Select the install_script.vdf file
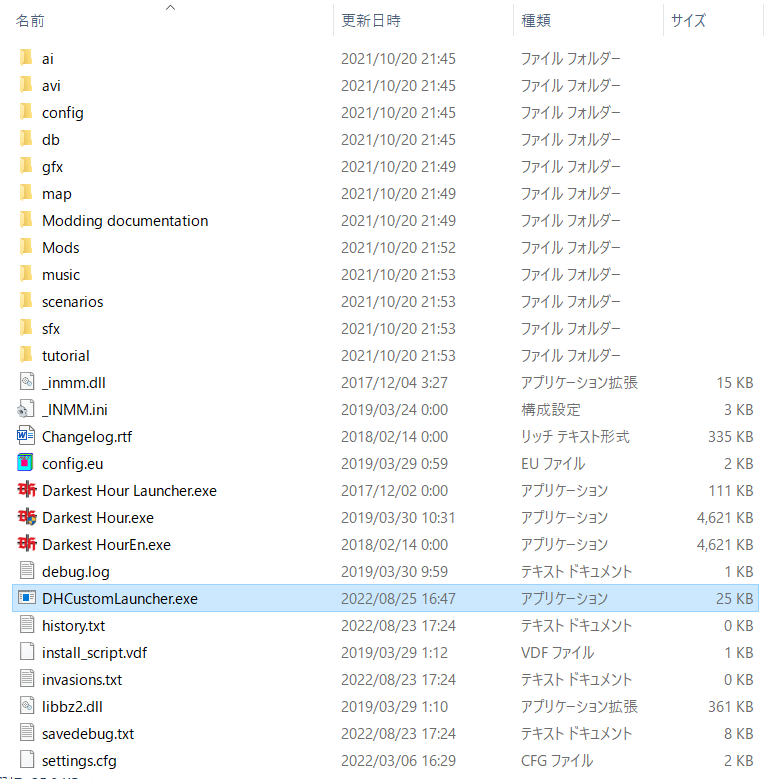The height and width of the screenshot is (779, 773). (94, 652)
